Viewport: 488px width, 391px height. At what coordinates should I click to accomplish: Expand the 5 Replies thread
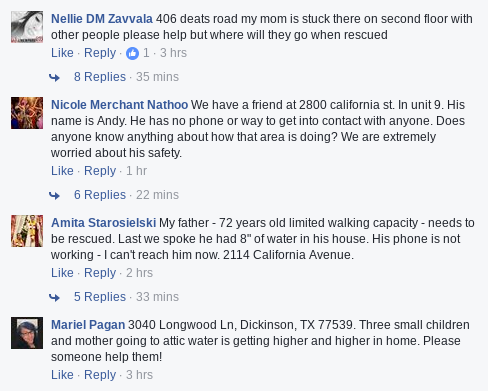tap(100, 297)
